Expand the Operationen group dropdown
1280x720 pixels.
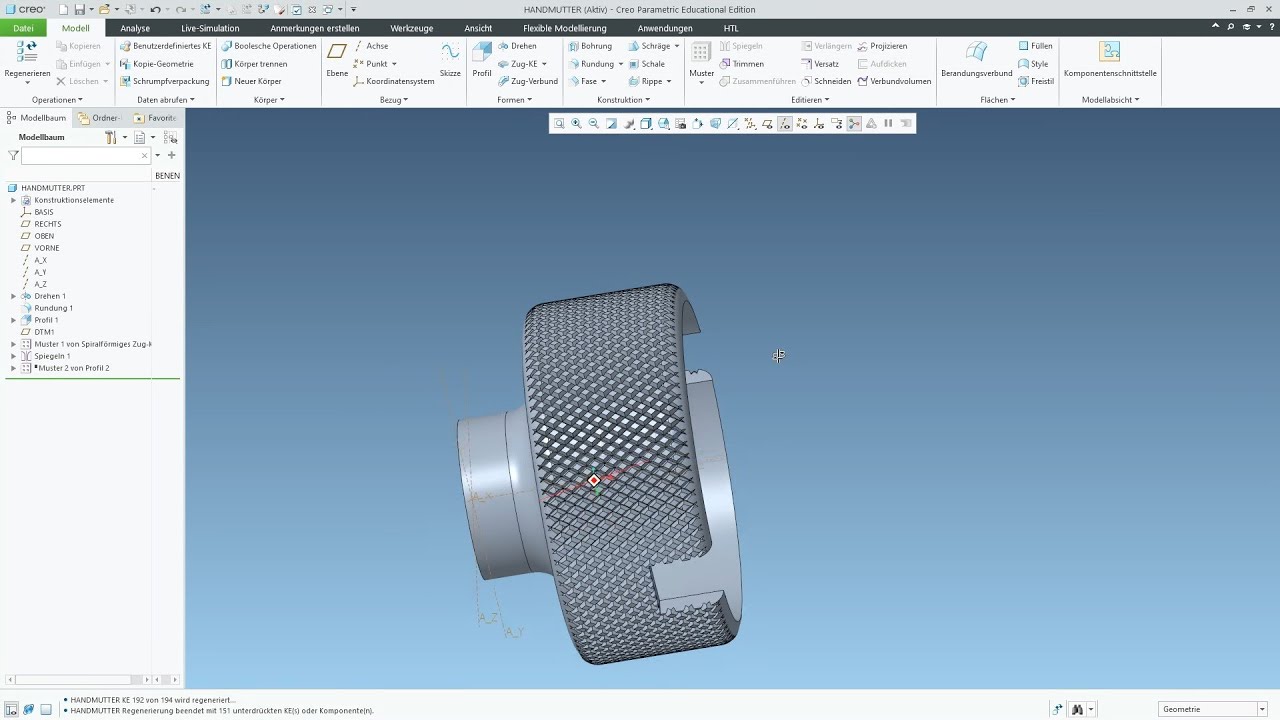point(57,100)
